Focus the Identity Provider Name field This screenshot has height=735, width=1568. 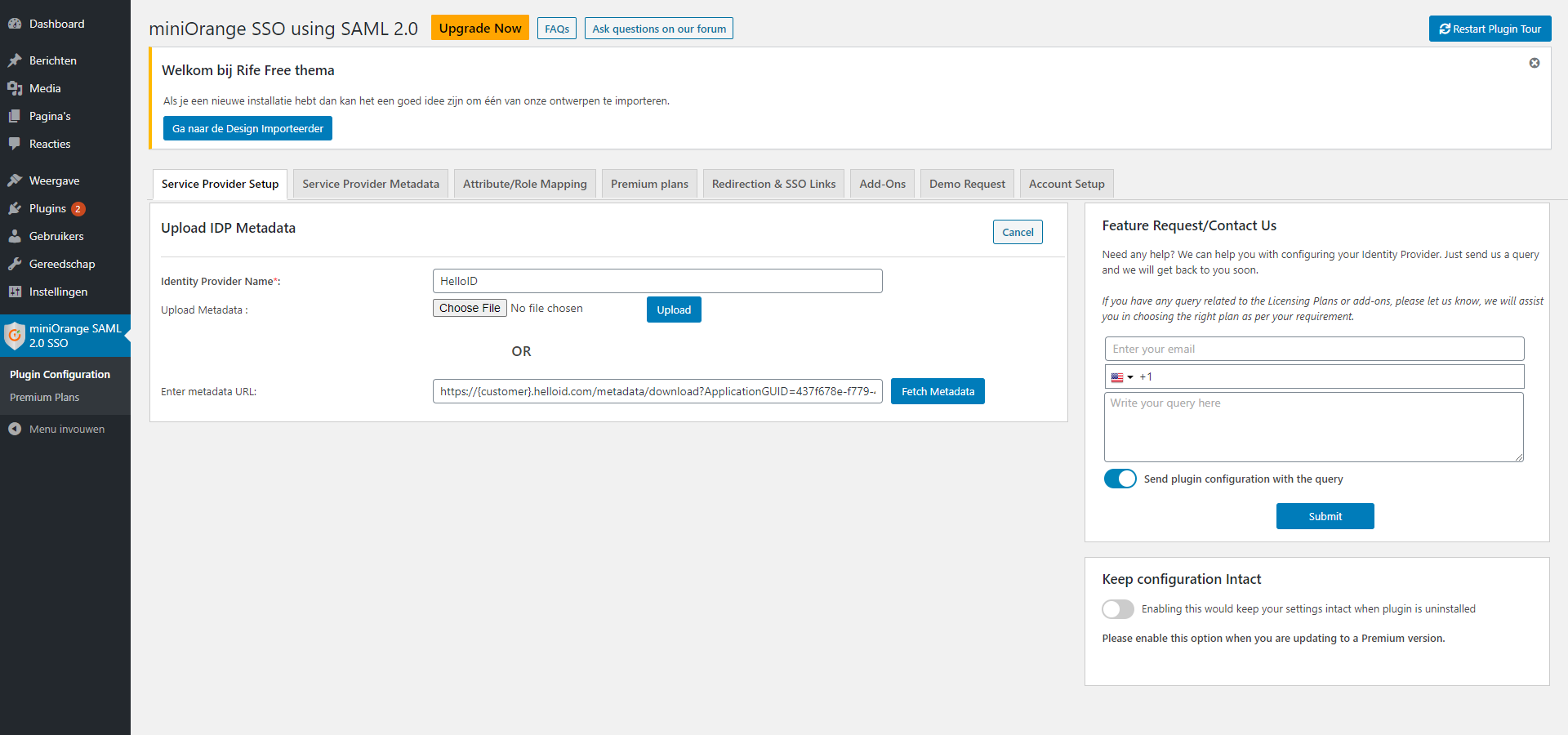[x=657, y=281]
